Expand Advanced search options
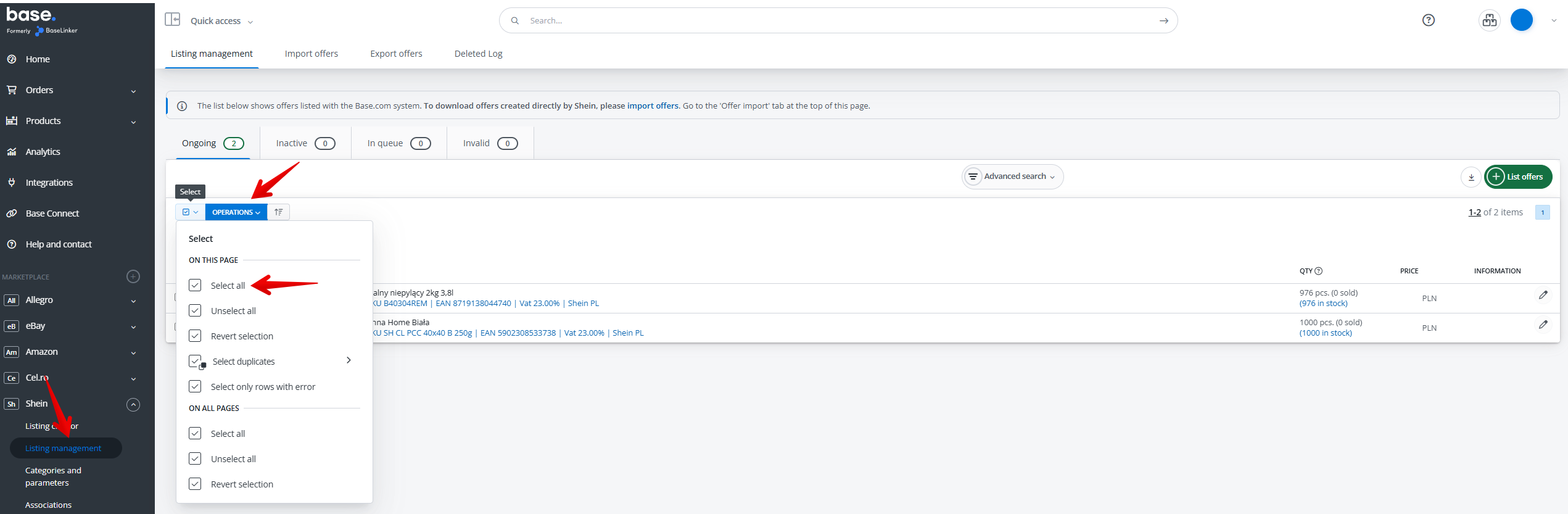The width and height of the screenshot is (1568, 514). [1012, 177]
